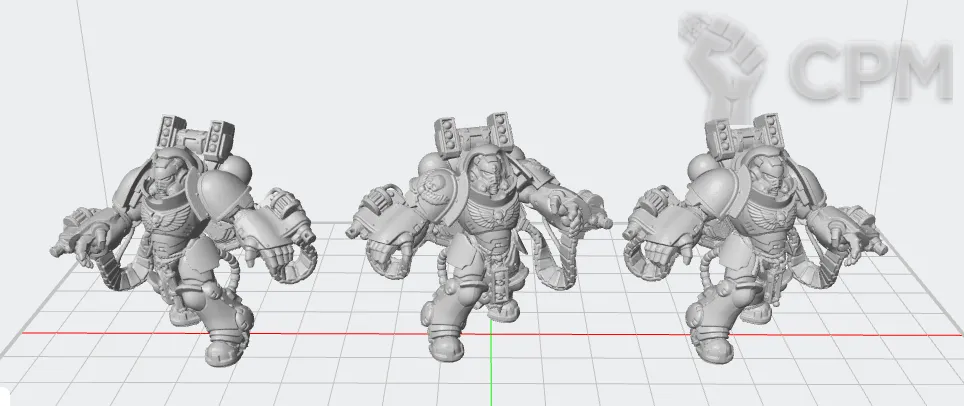Click the left model's backpack unit
This screenshot has width=964, height=406.
point(194,133)
